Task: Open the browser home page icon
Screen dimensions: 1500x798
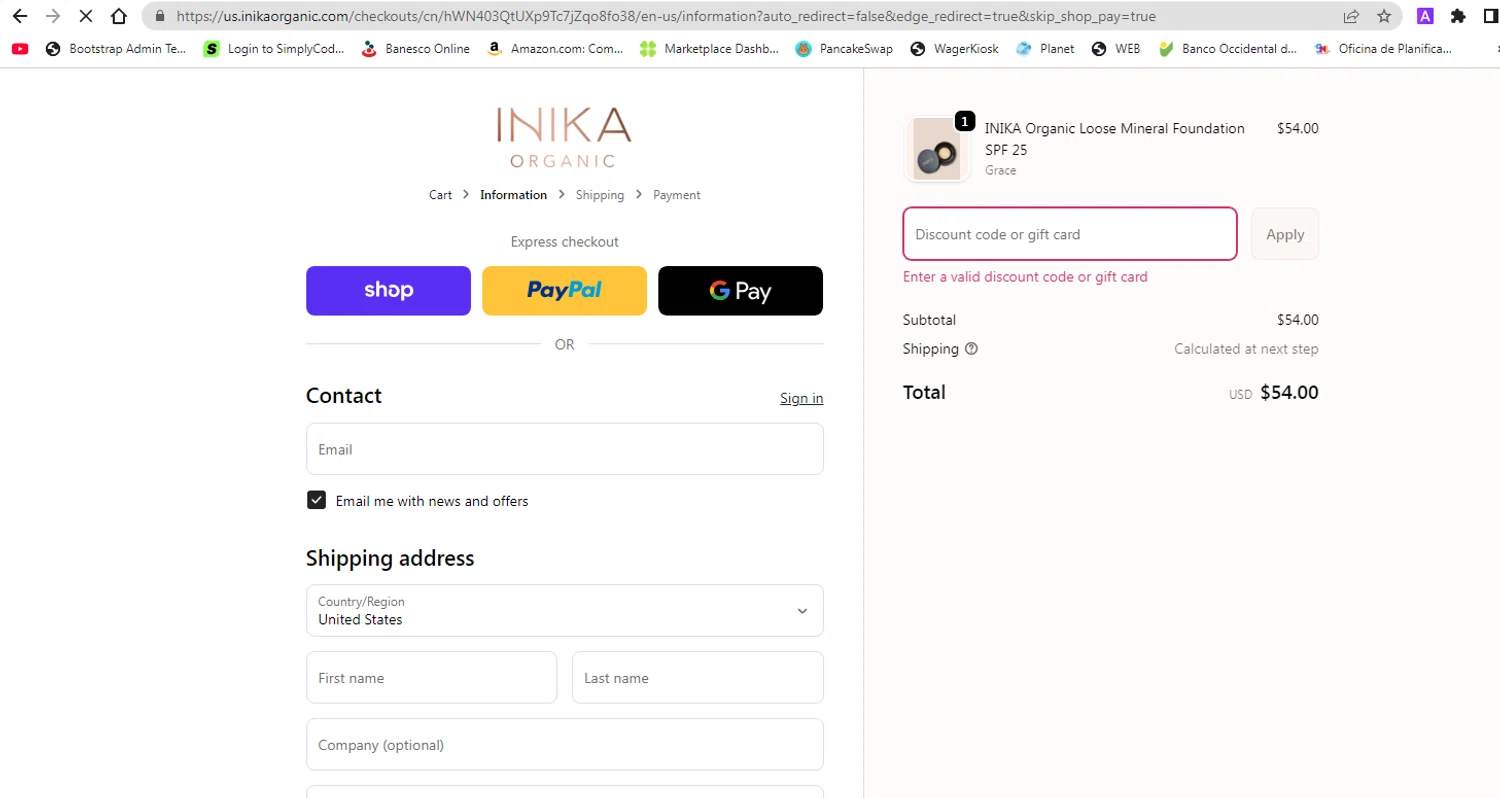Action: (x=119, y=16)
